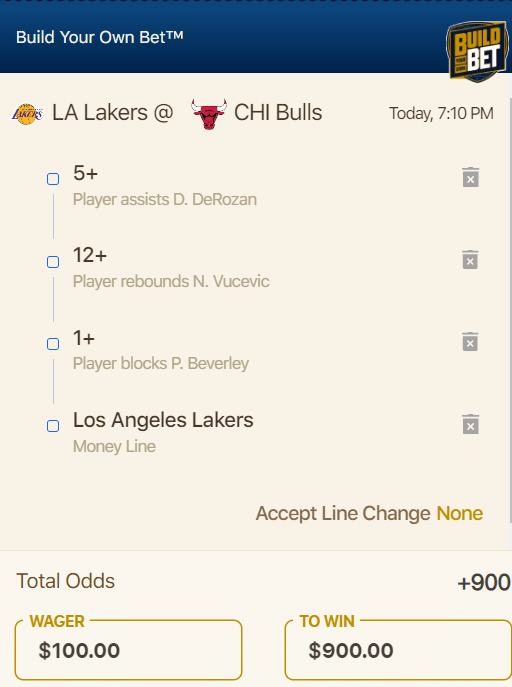Image resolution: width=512 pixels, height=687 pixels.
Task: Check the 12+ rebounds Vucevic box
Action: click(x=53, y=262)
